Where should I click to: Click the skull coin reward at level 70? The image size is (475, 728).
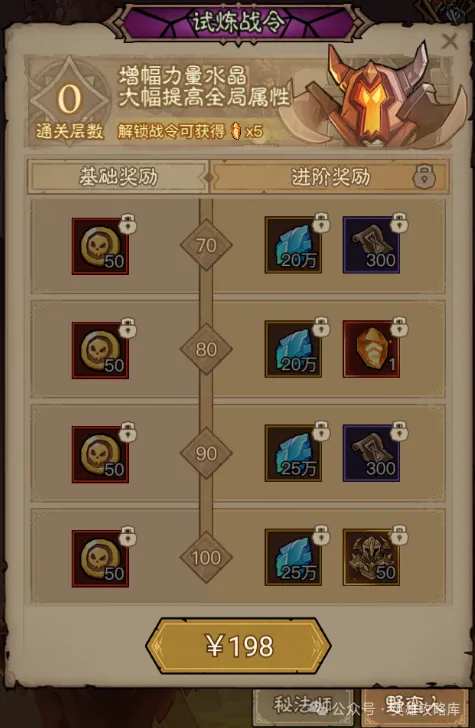[100, 247]
